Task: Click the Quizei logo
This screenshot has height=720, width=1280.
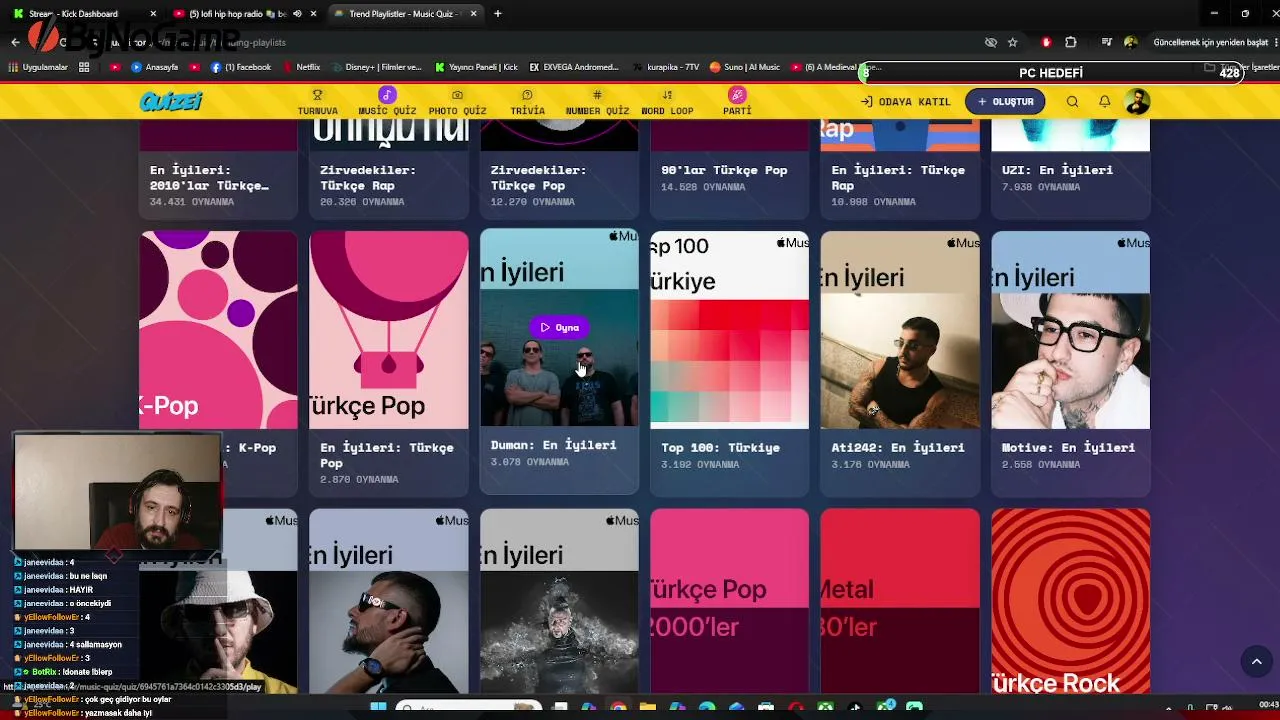Action: tap(171, 101)
